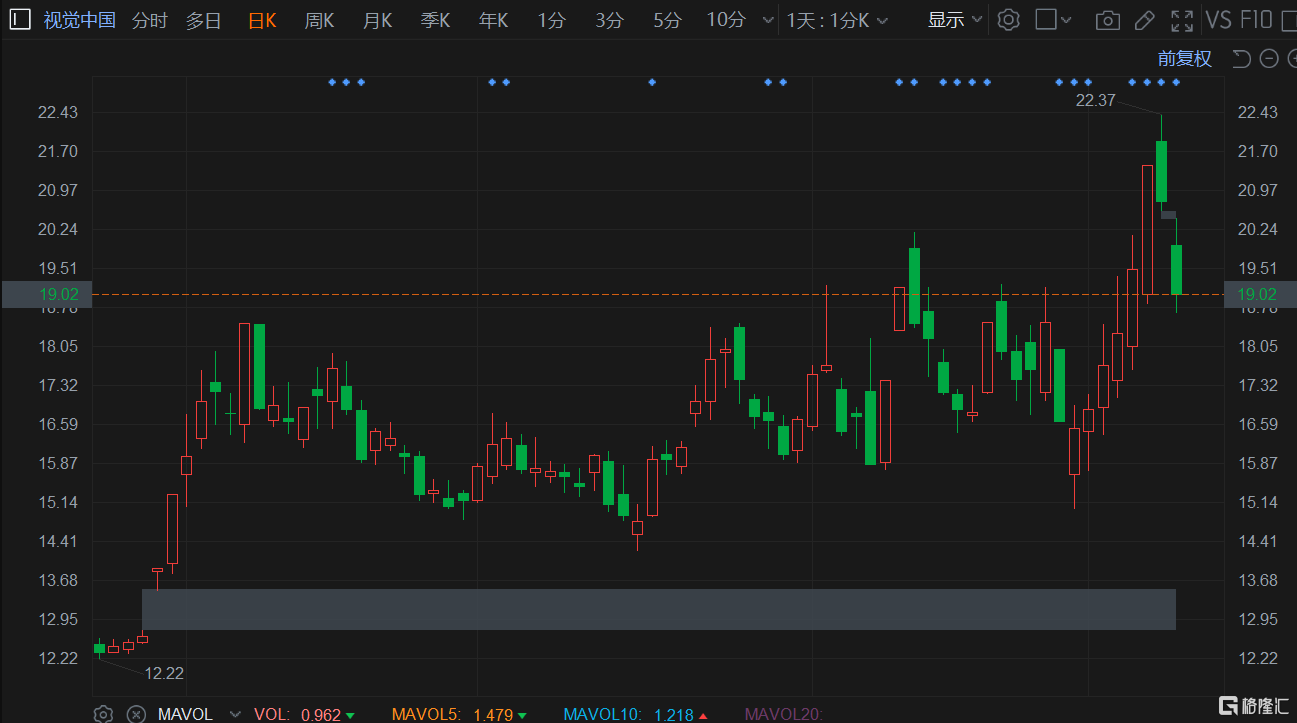
Task: Select the wide gray gap zone near 12.95
Action: pyautogui.click(x=659, y=609)
